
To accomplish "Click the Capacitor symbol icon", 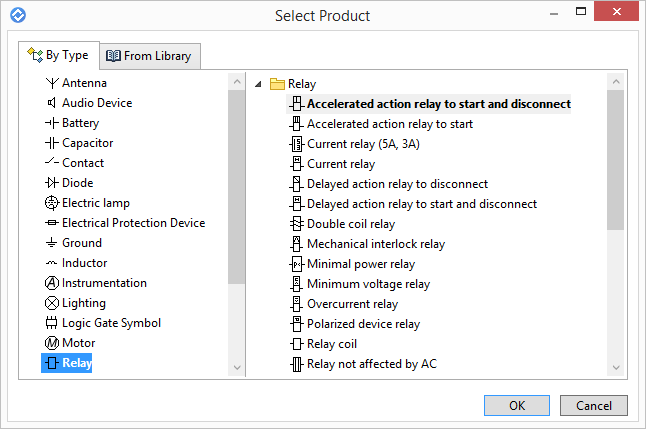I will point(52,143).
